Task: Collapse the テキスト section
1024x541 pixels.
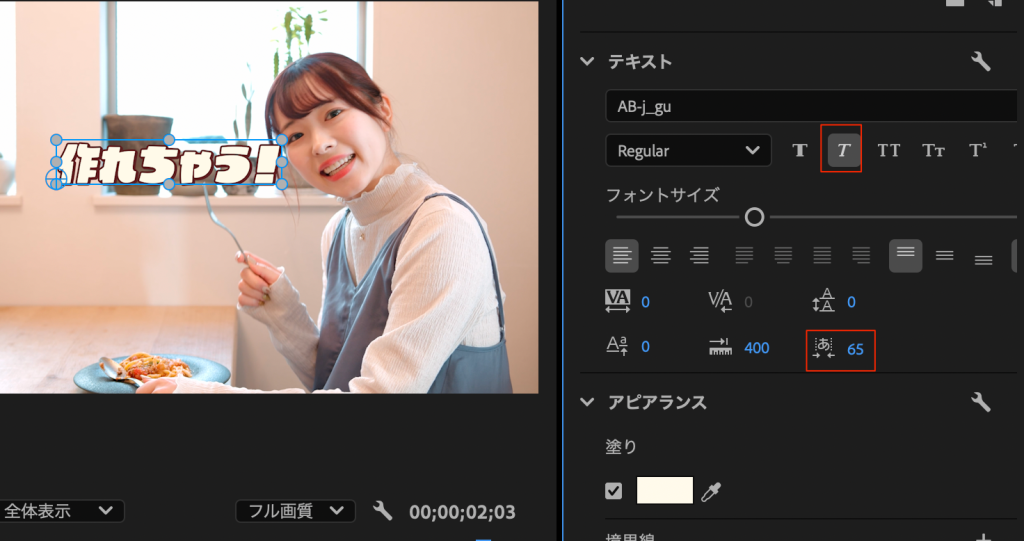Action: (587, 62)
